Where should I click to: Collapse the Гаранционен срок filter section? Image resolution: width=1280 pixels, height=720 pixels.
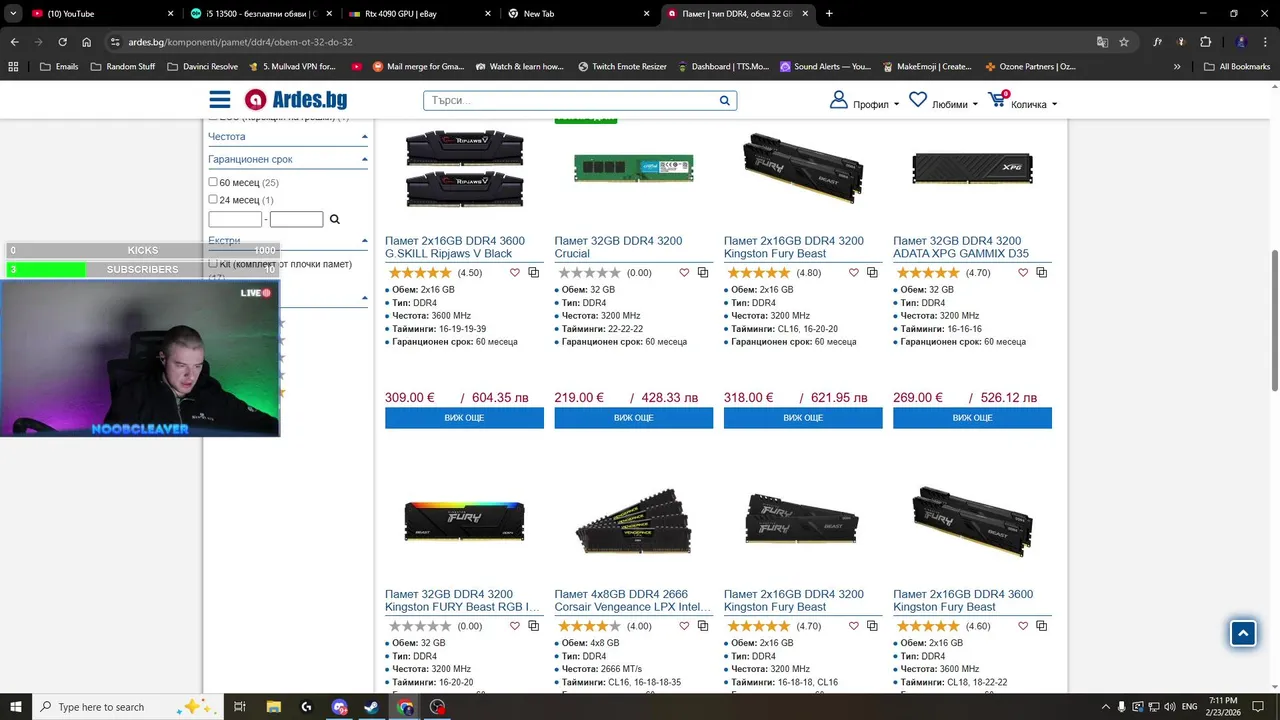click(364, 159)
